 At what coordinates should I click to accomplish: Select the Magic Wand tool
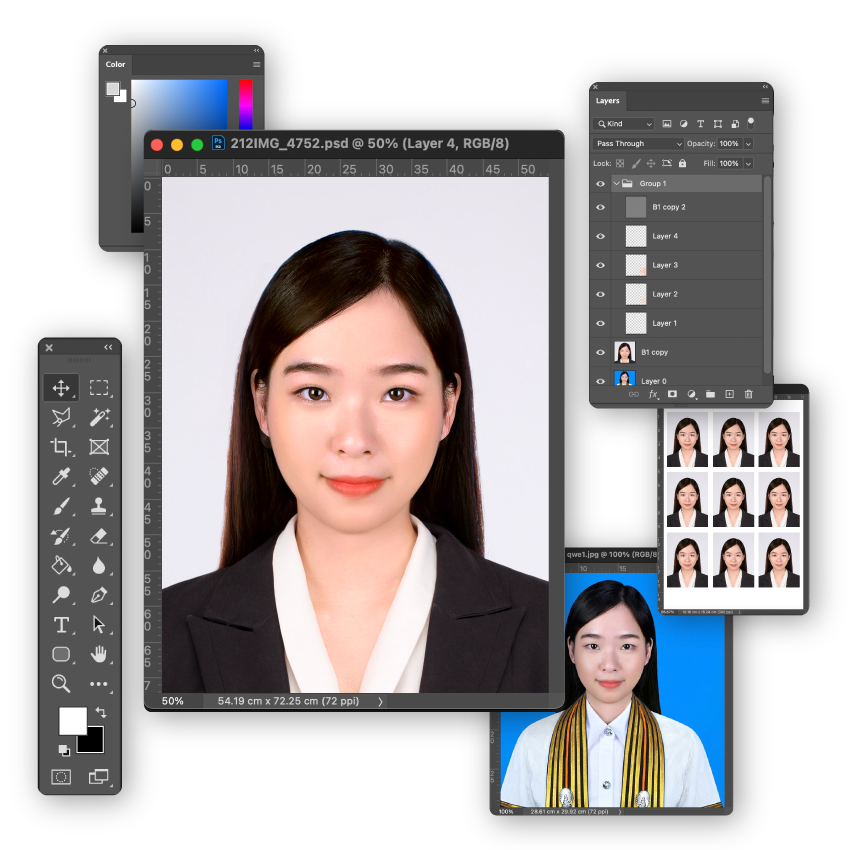pyautogui.click(x=99, y=417)
